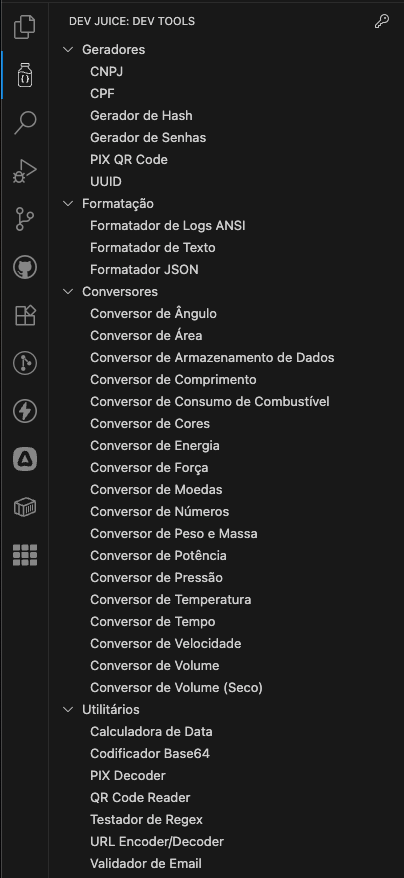Click the grid of squares icon

coord(25,555)
